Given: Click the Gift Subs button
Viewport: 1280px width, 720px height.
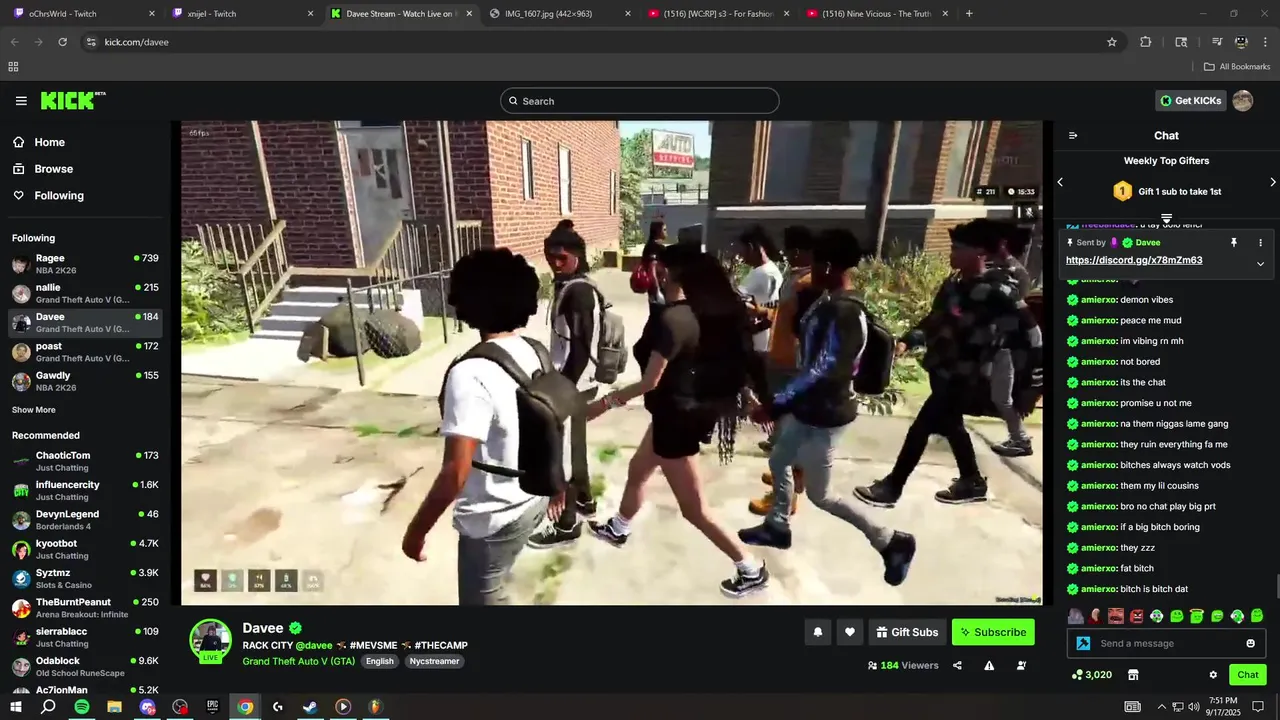Looking at the screenshot, I should [907, 632].
